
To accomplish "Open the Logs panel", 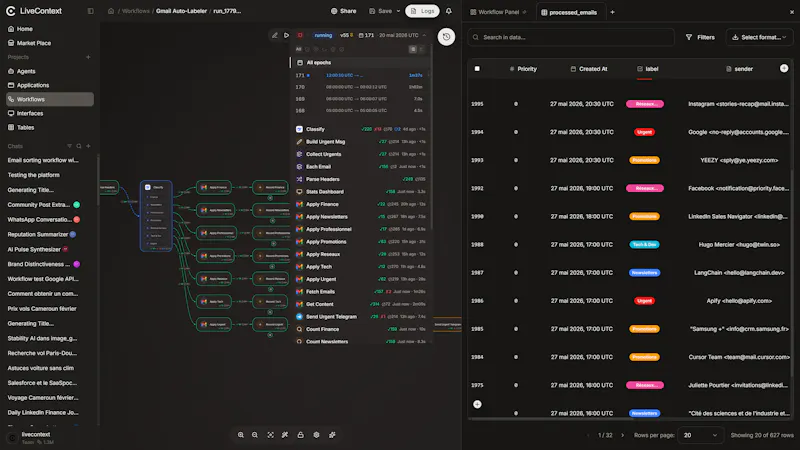I will 422,11.
